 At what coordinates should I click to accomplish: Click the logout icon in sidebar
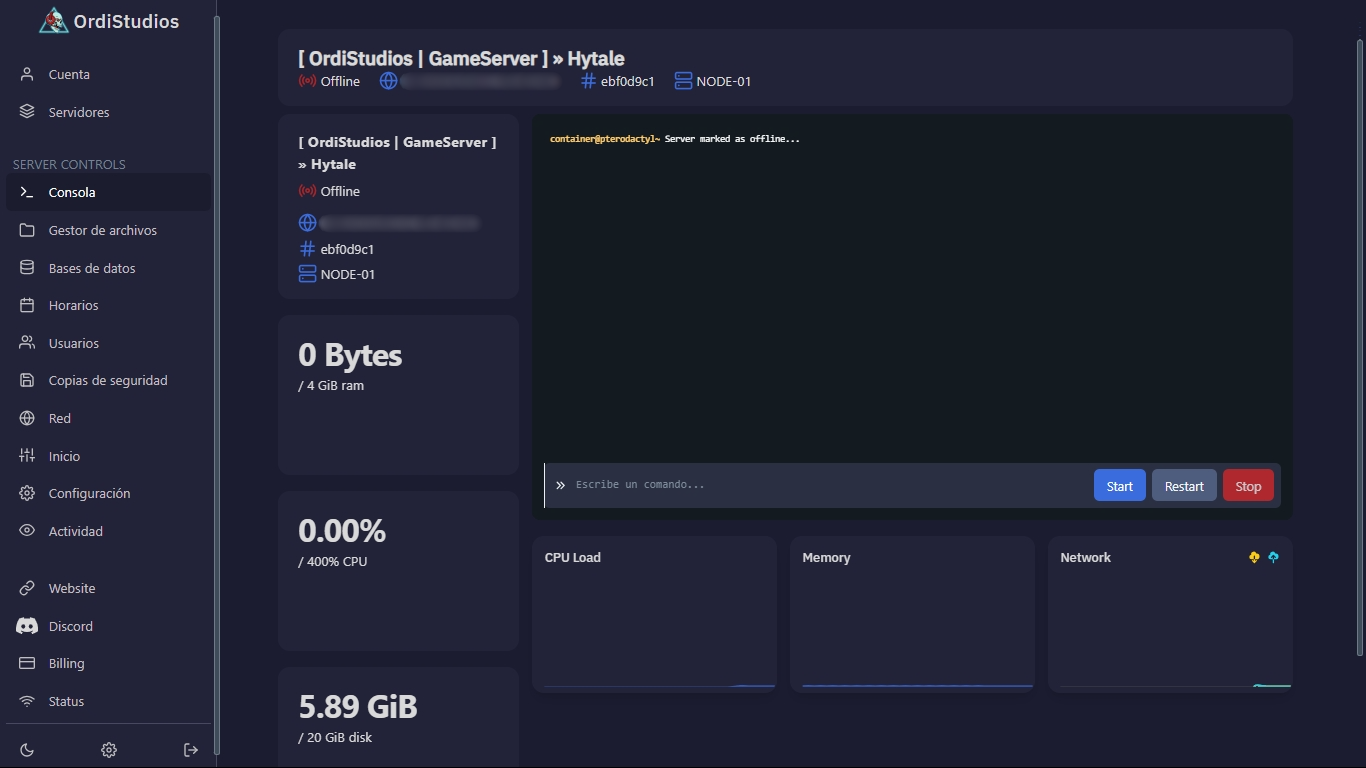(x=191, y=750)
